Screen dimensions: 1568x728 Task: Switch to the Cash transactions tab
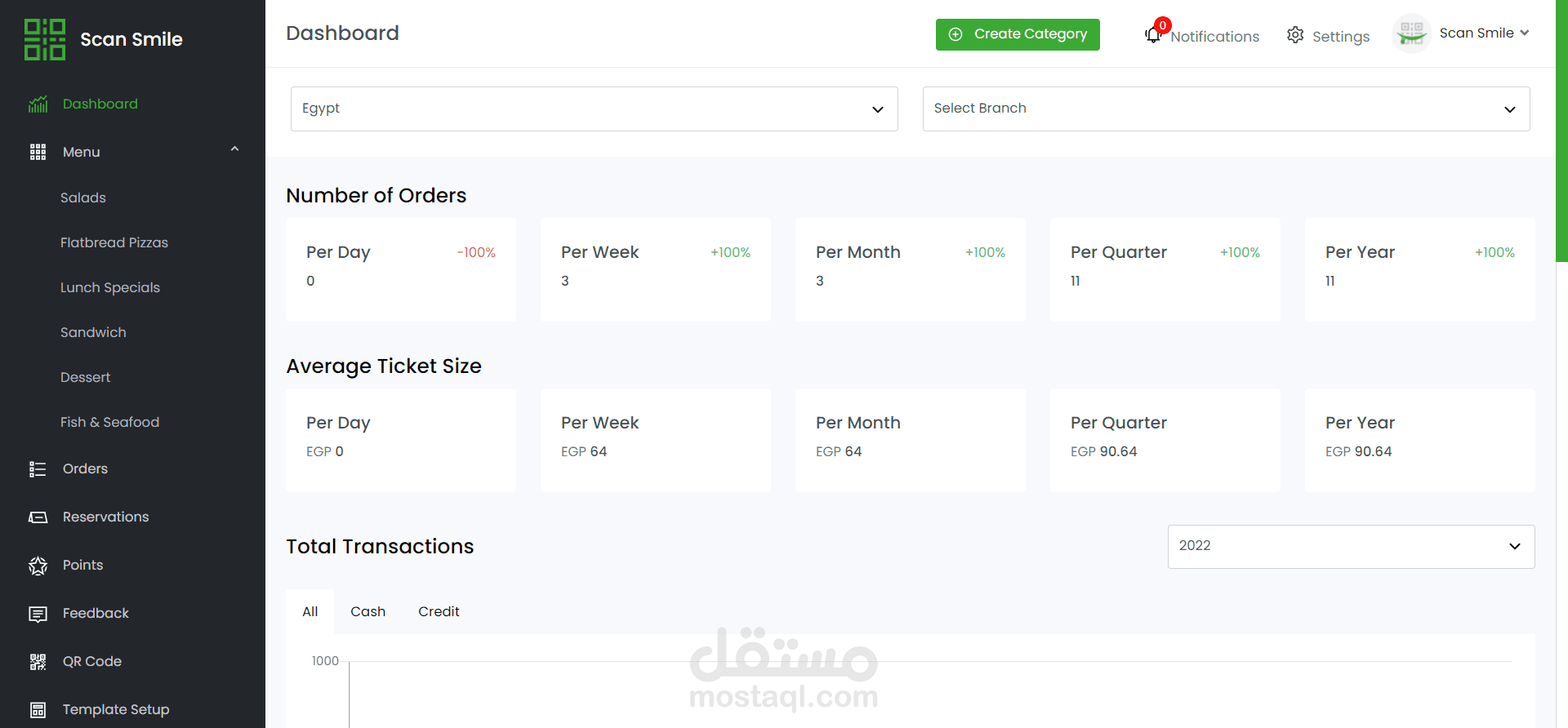(x=367, y=611)
